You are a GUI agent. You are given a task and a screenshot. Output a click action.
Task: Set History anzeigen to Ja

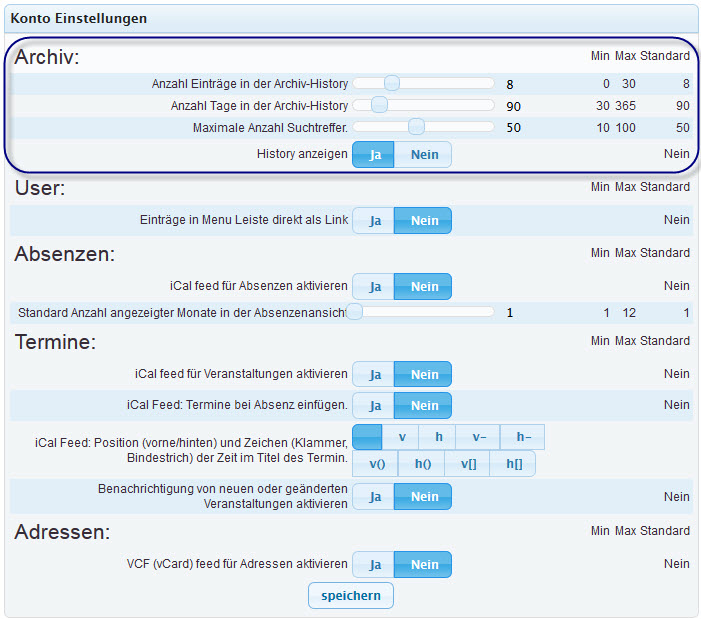pyautogui.click(x=374, y=154)
